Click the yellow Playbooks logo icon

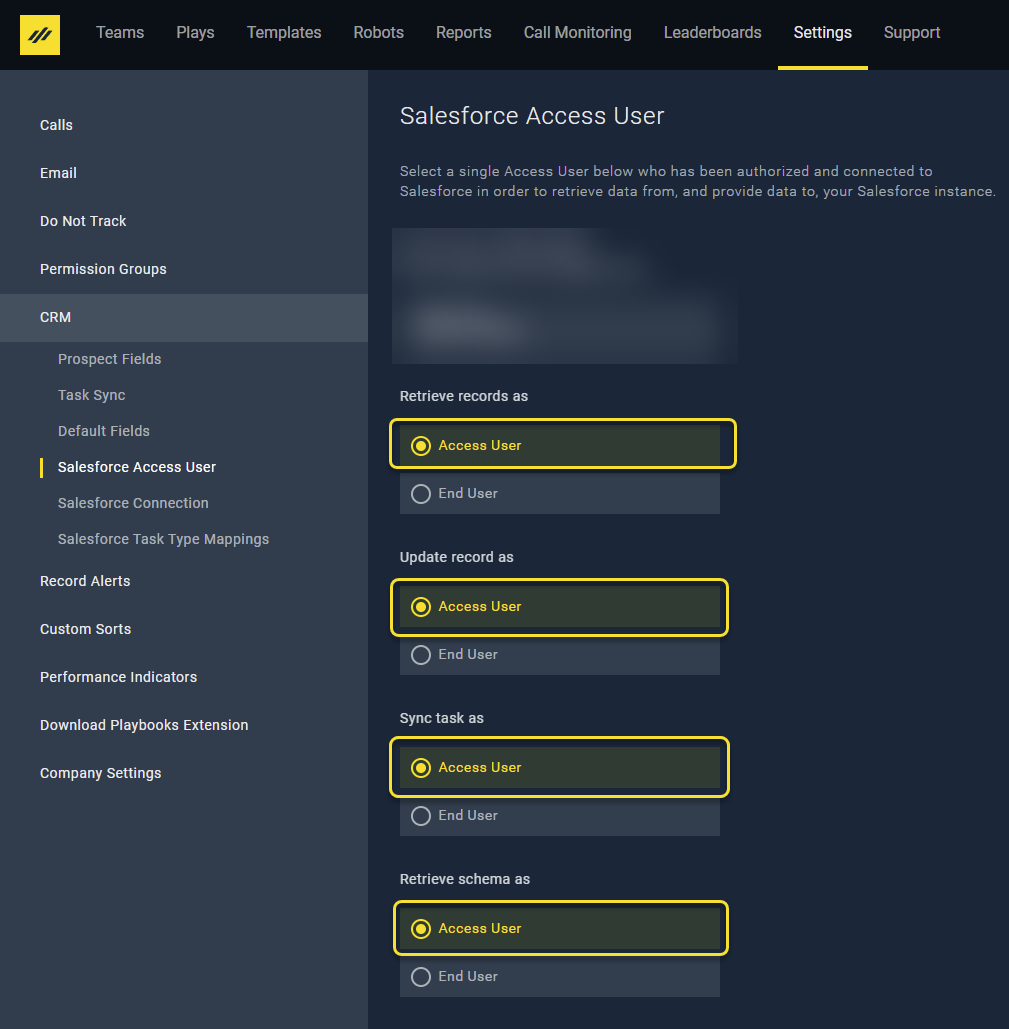[40, 35]
